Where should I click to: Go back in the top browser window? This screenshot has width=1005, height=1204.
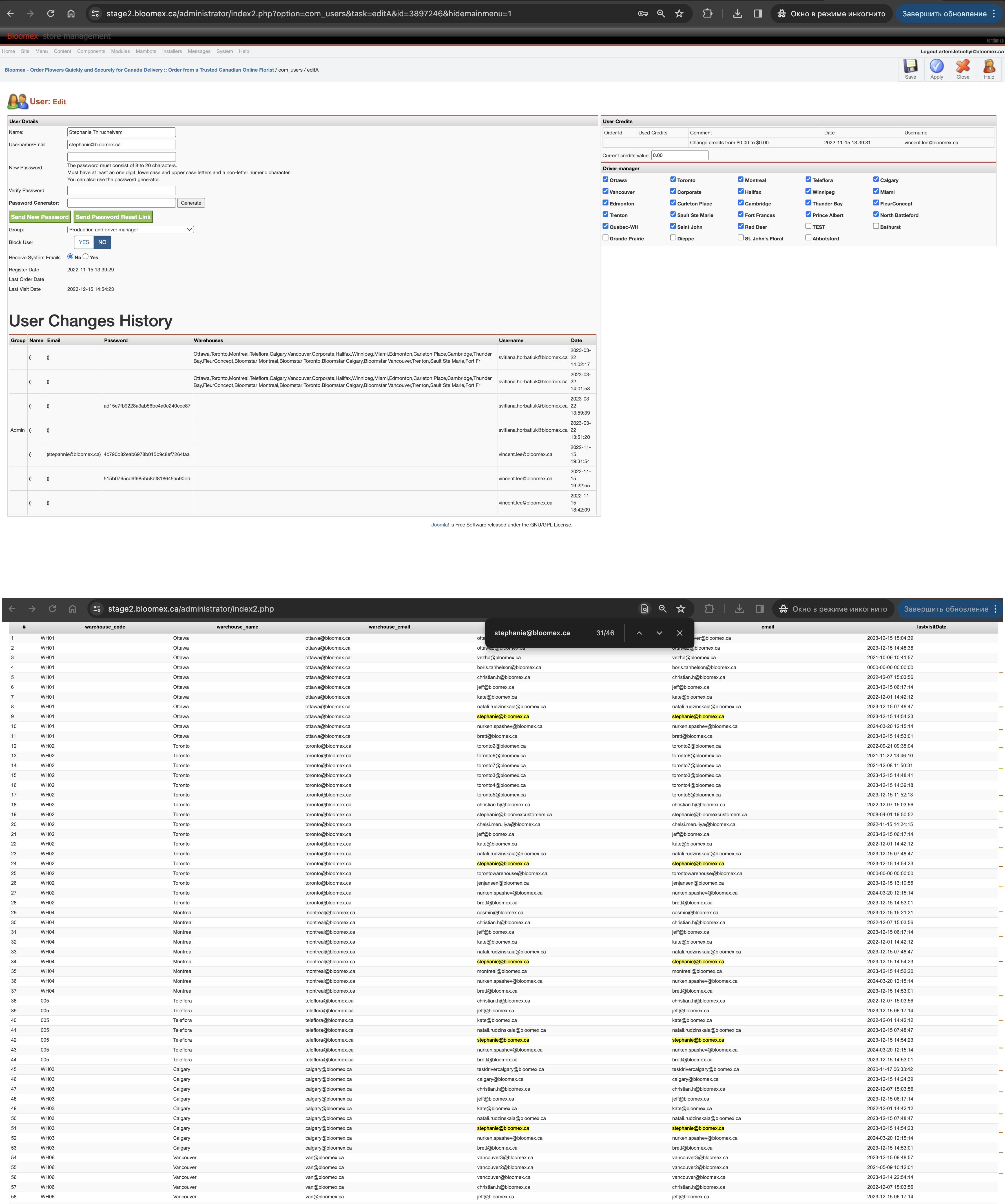[10, 13]
